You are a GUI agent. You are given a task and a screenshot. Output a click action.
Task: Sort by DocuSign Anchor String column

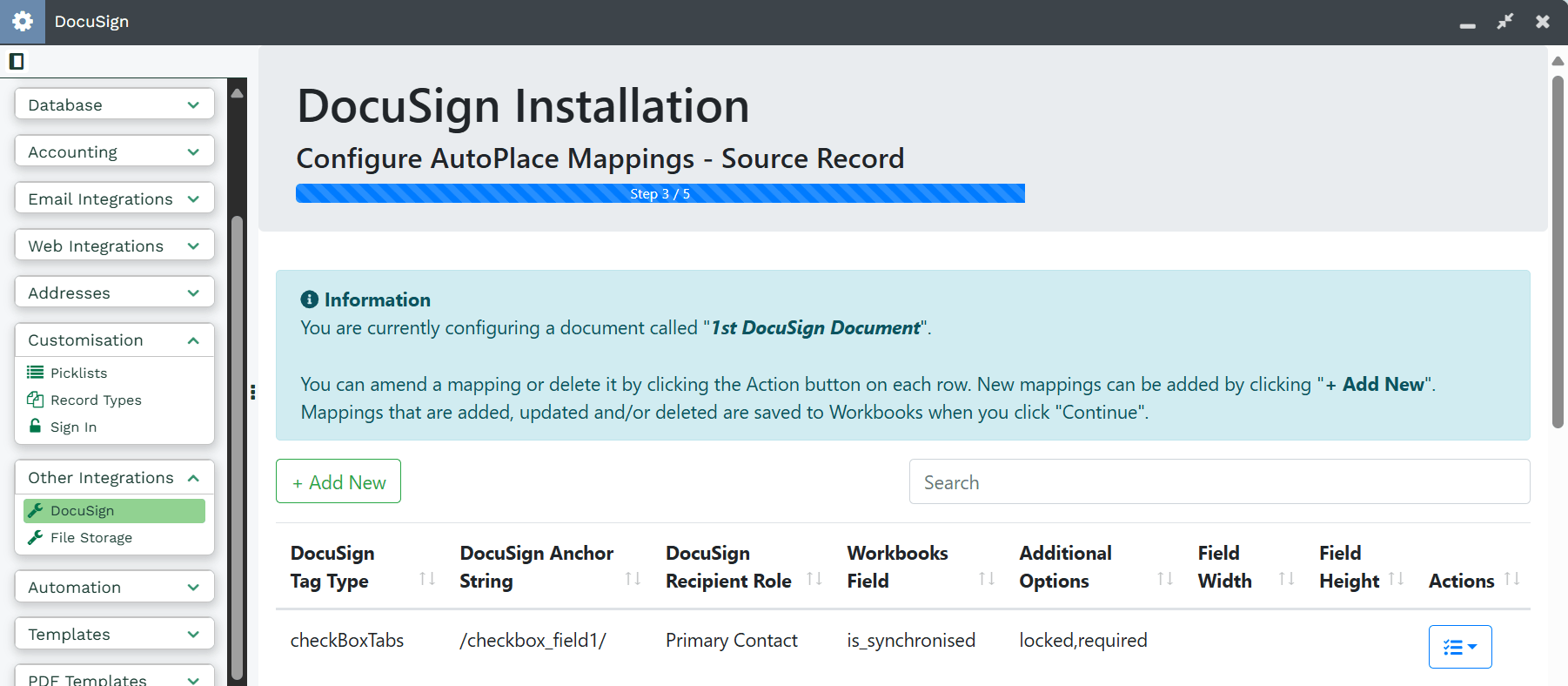tap(633, 579)
